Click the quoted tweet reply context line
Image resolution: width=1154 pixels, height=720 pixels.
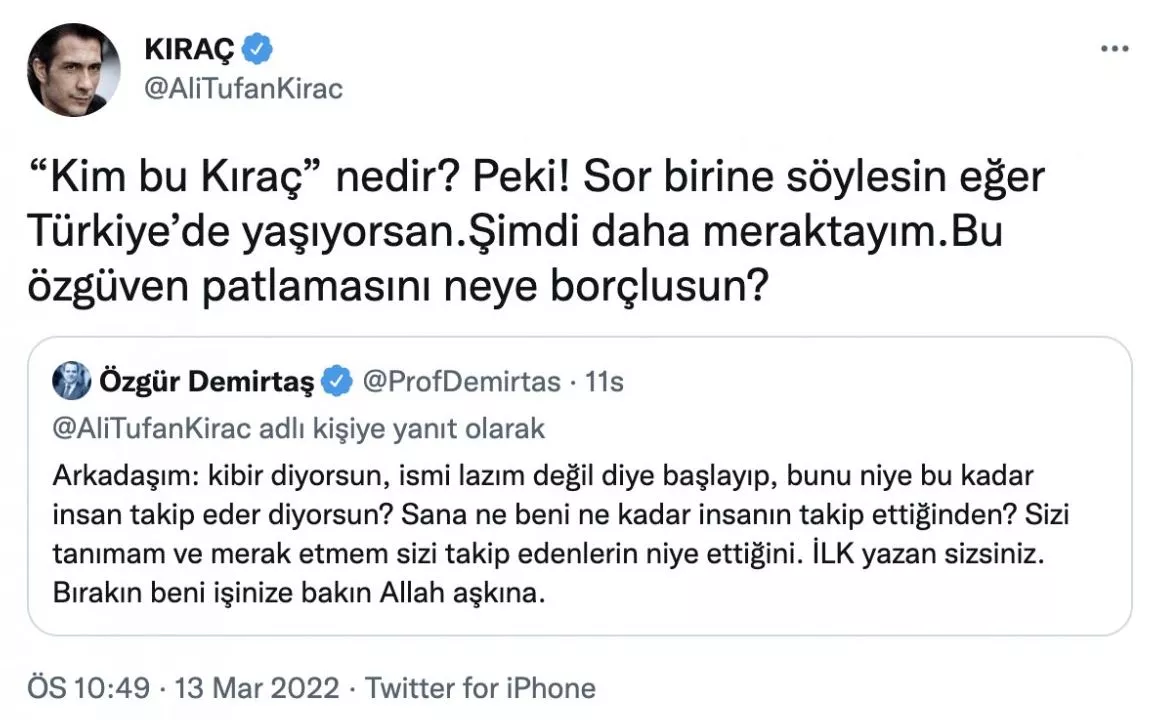[298, 428]
